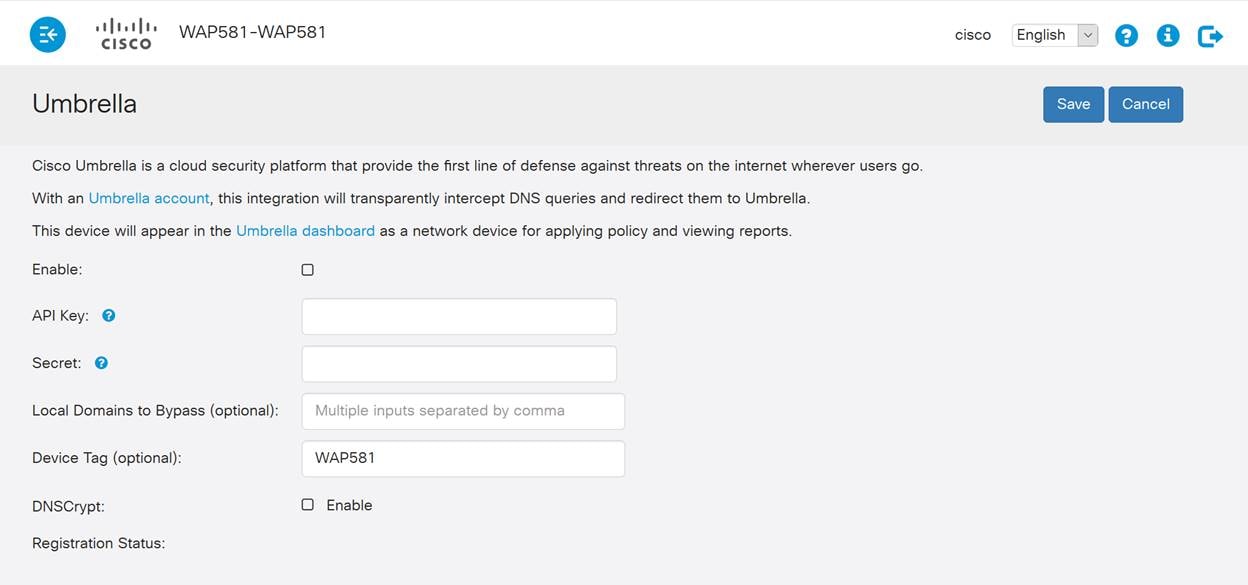Enable the DNSCrypt checkbox
The height and width of the screenshot is (585, 1248).
tap(308, 505)
